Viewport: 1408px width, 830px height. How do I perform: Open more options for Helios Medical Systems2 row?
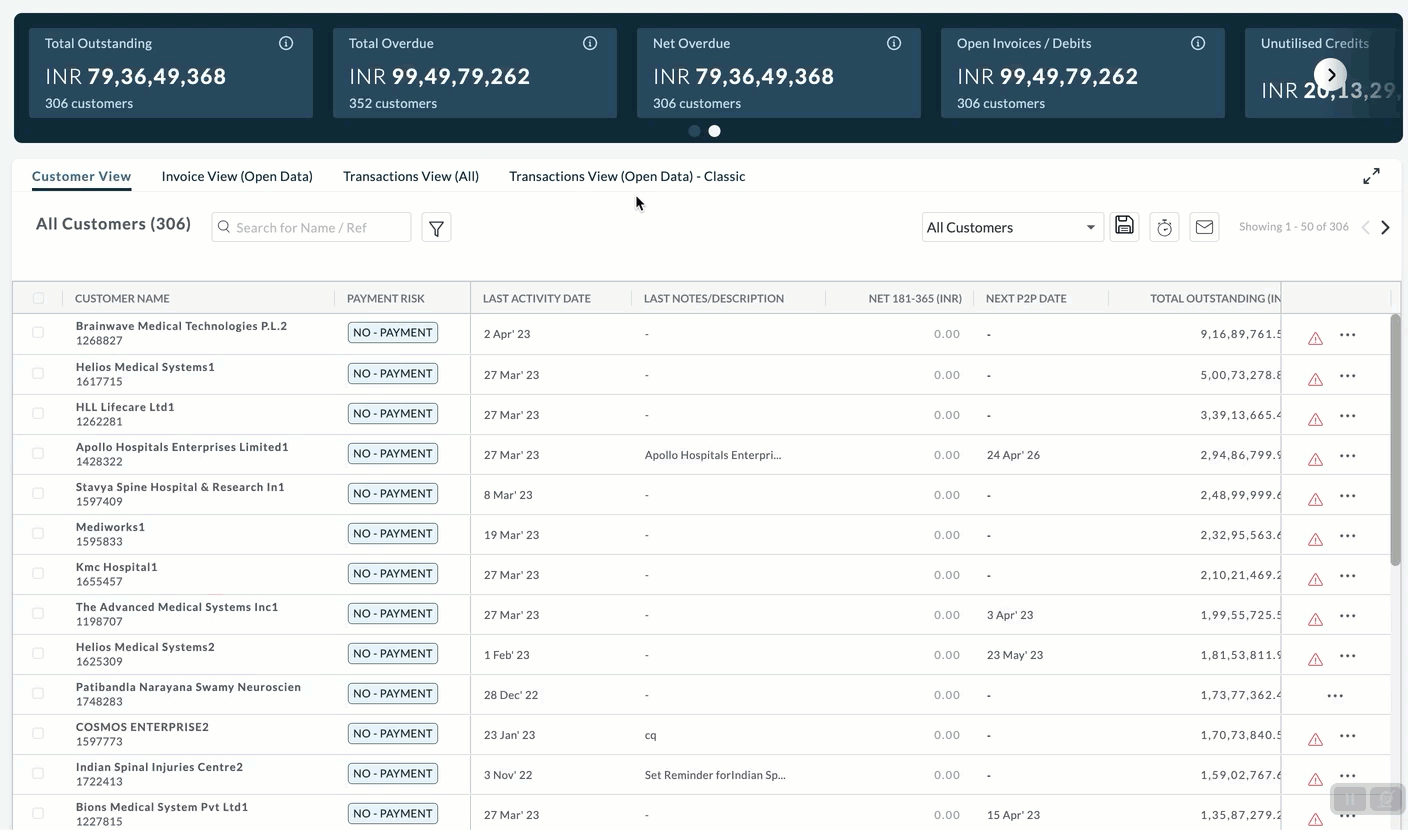[1348, 655]
